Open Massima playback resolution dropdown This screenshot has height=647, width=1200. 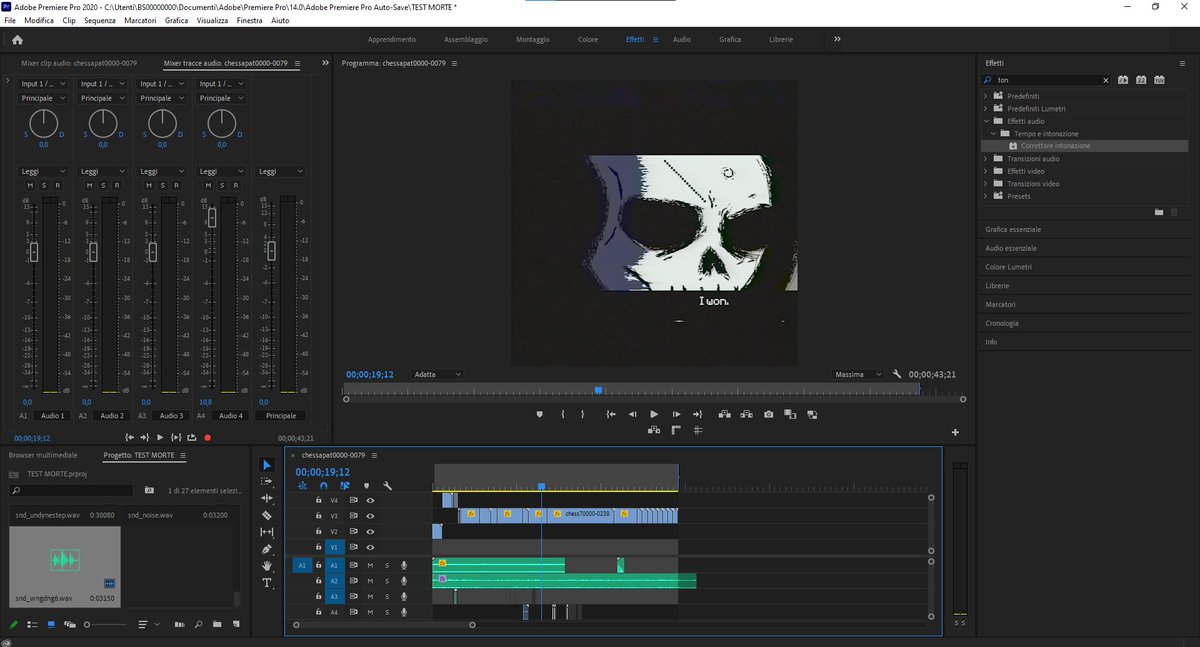(x=858, y=374)
